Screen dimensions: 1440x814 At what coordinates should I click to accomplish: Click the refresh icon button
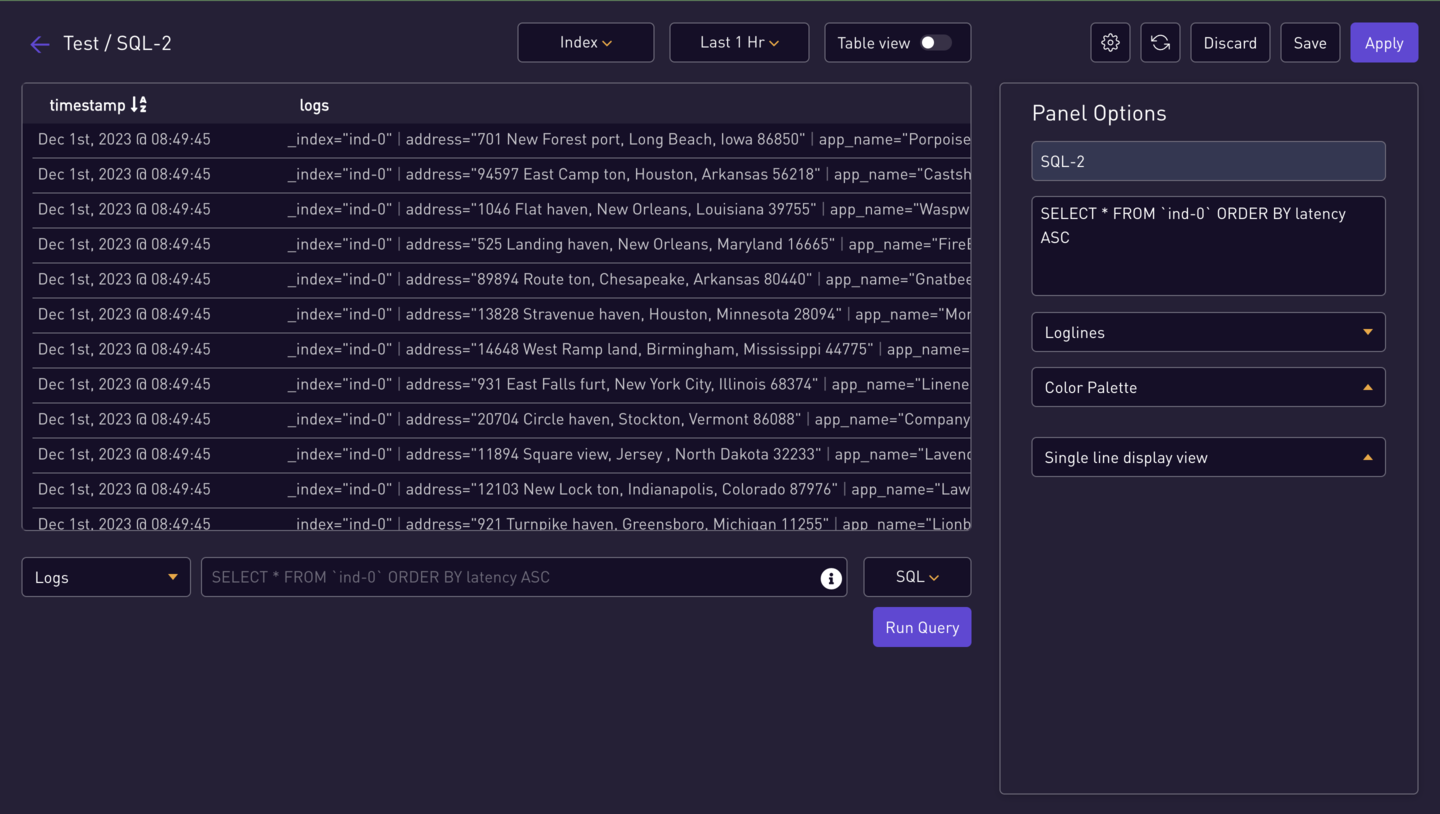pos(1160,43)
